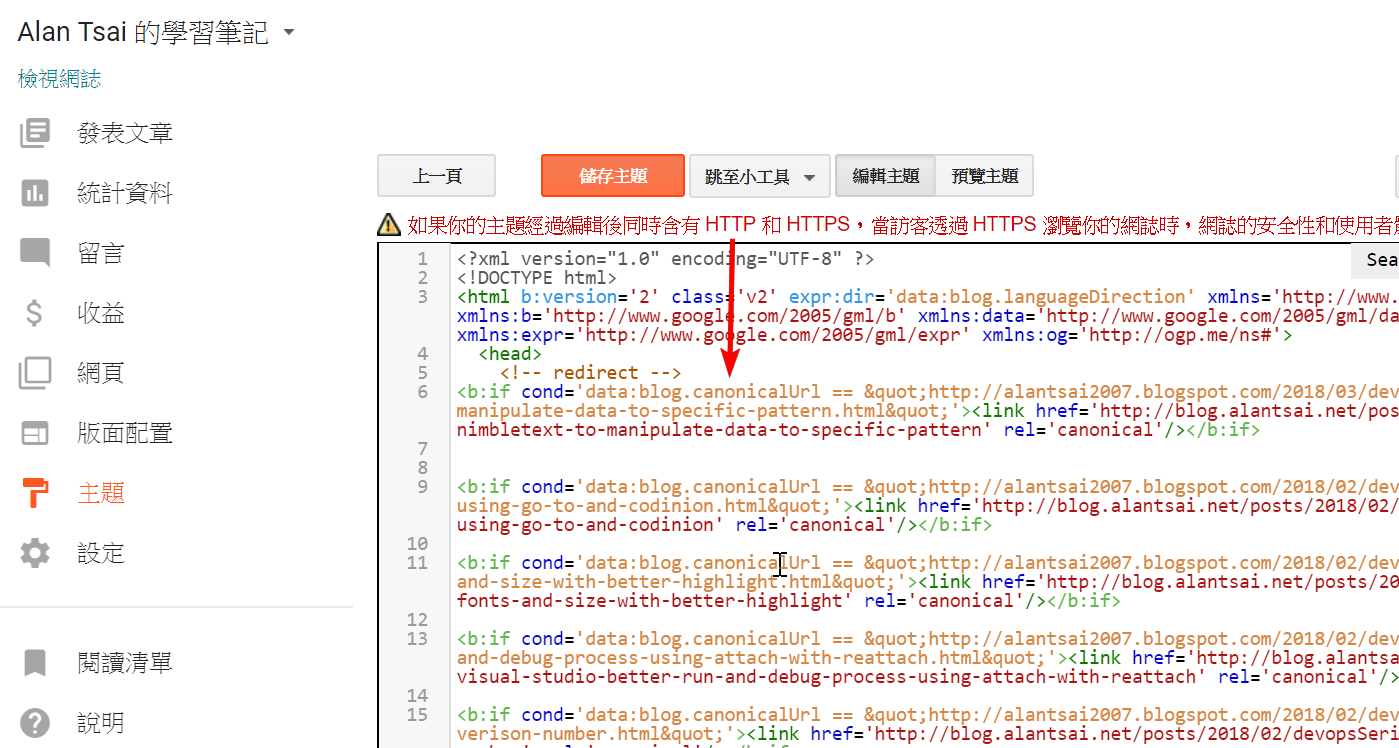Click the HTTPS warning triangle icon
The width and height of the screenshot is (1399, 748).
coord(388,224)
